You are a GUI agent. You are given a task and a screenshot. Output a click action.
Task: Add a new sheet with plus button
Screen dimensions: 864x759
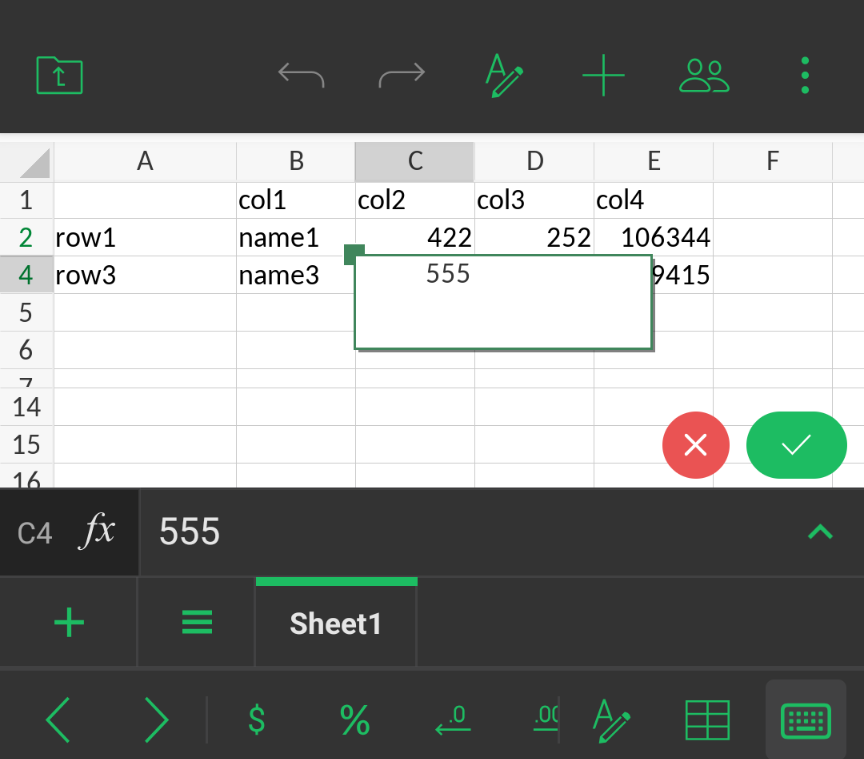pos(68,623)
